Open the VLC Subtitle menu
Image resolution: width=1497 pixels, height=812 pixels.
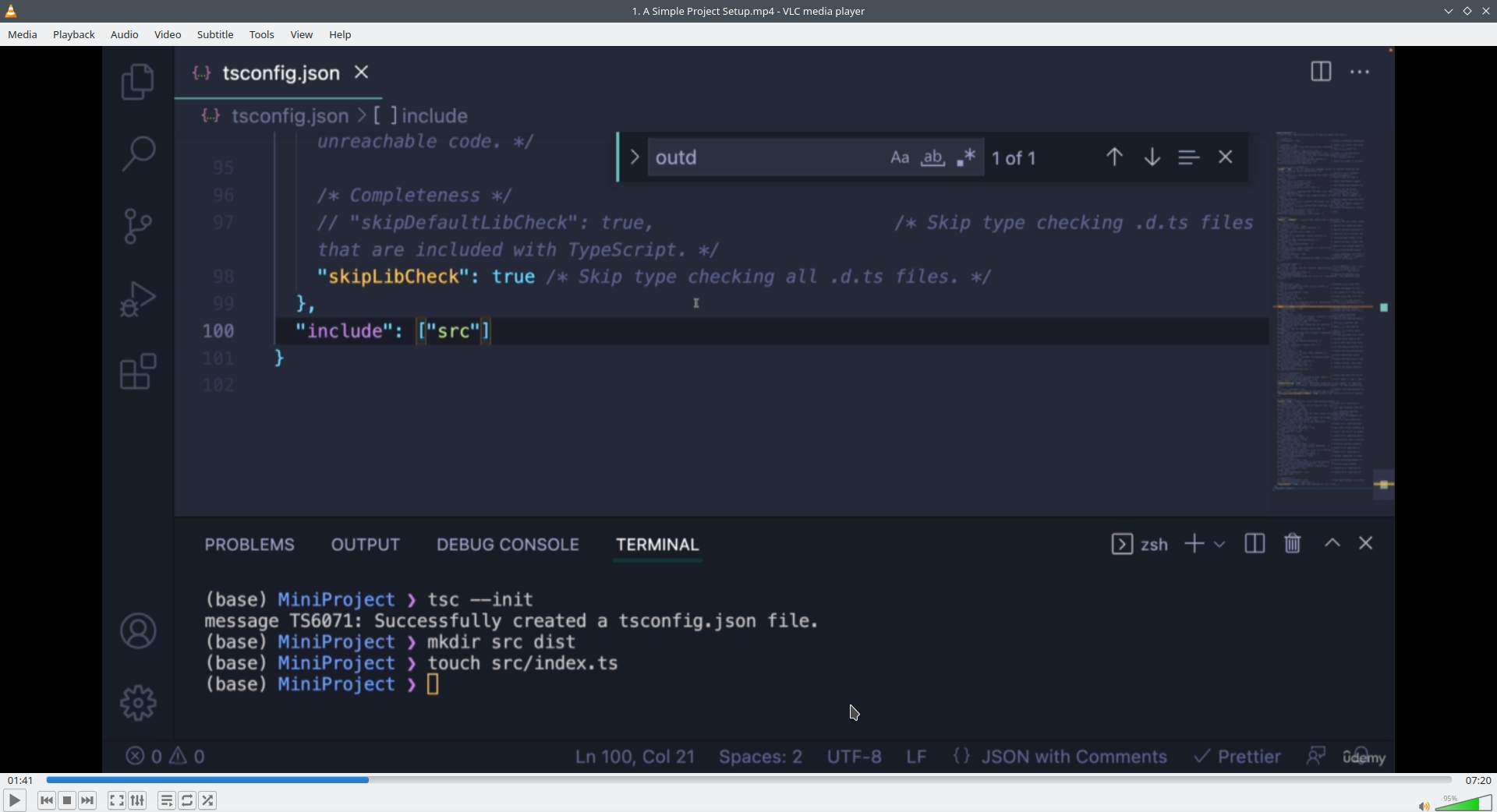pos(215,34)
